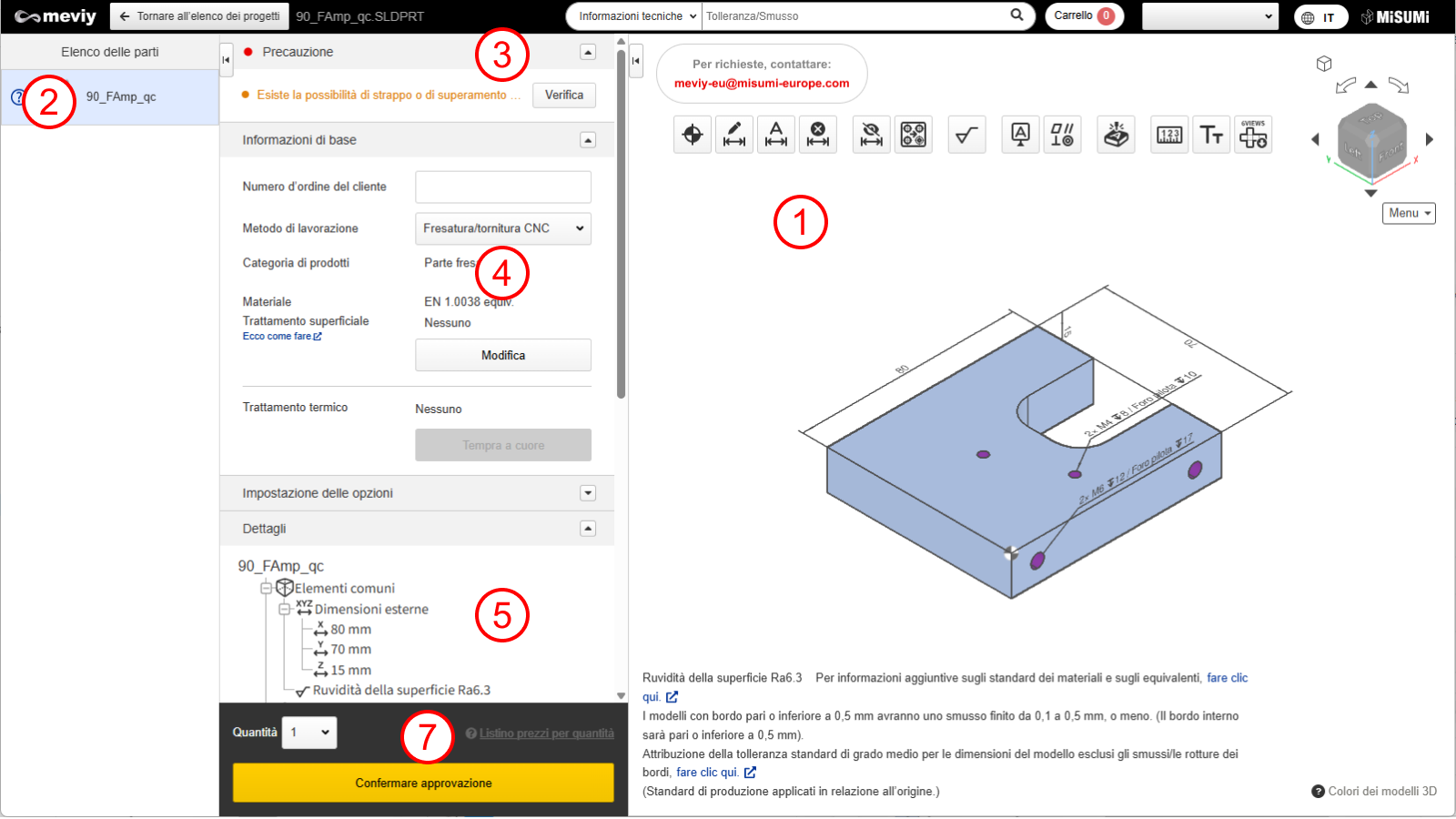1456x819 pixels.
Task: Rotate view with right curved arrow
Action: click(1399, 86)
